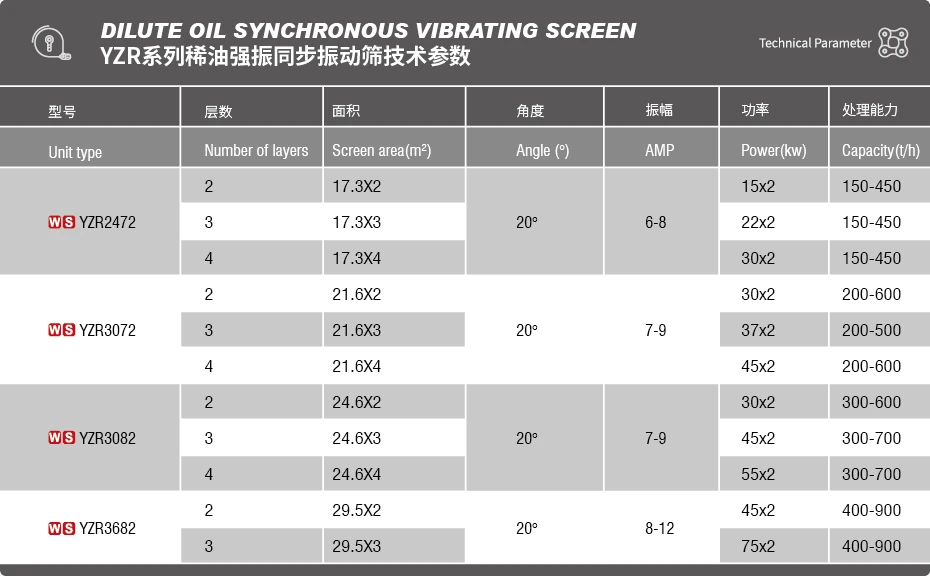Click the WS logo beside YZR3682

(x=61, y=528)
